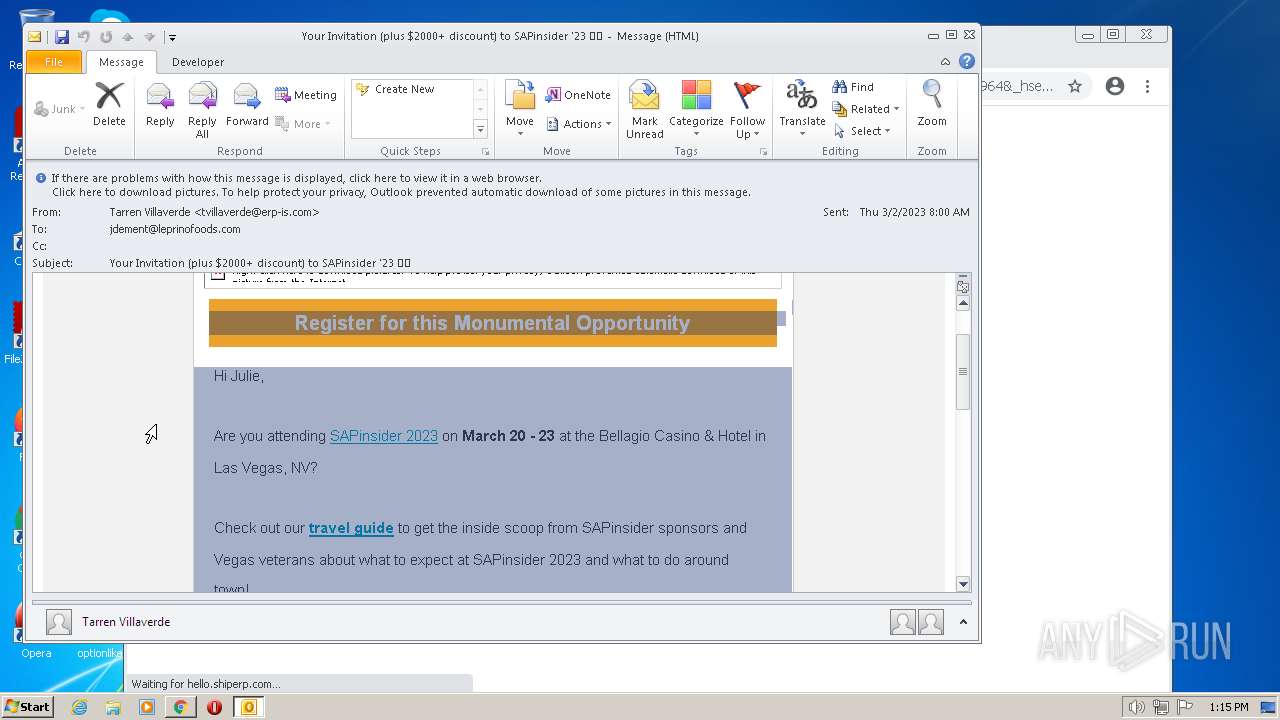Send message to OneNote

point(578,95)
